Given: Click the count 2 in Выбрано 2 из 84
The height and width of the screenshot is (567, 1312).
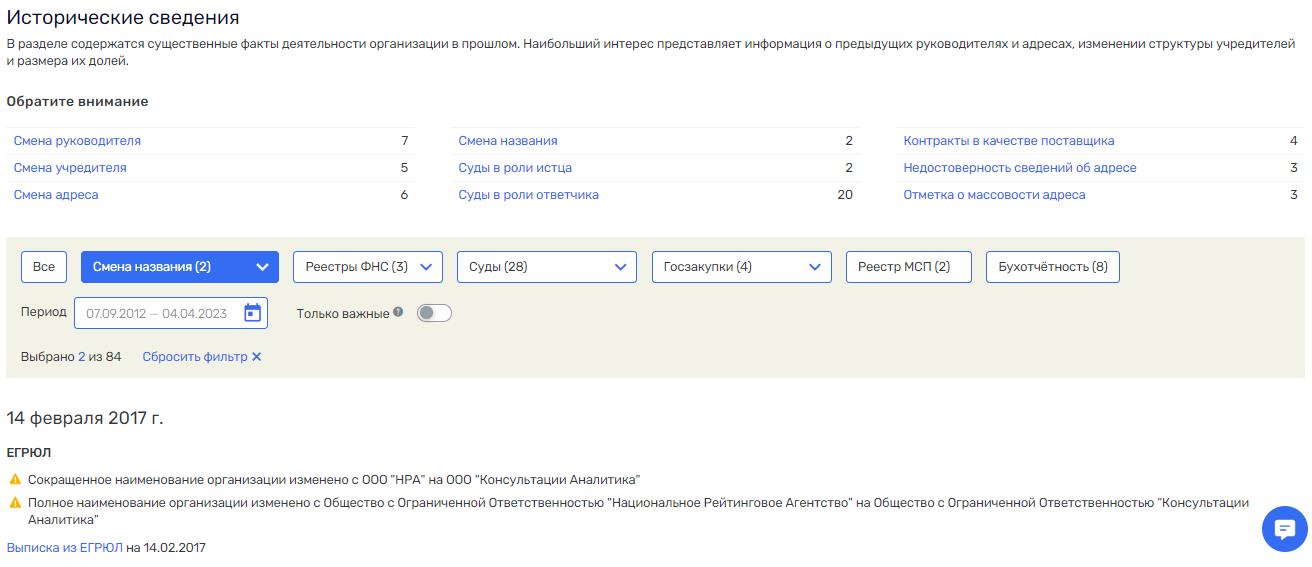Looking at the screenshot, I should pyautogui.click(x=82, y=357).
